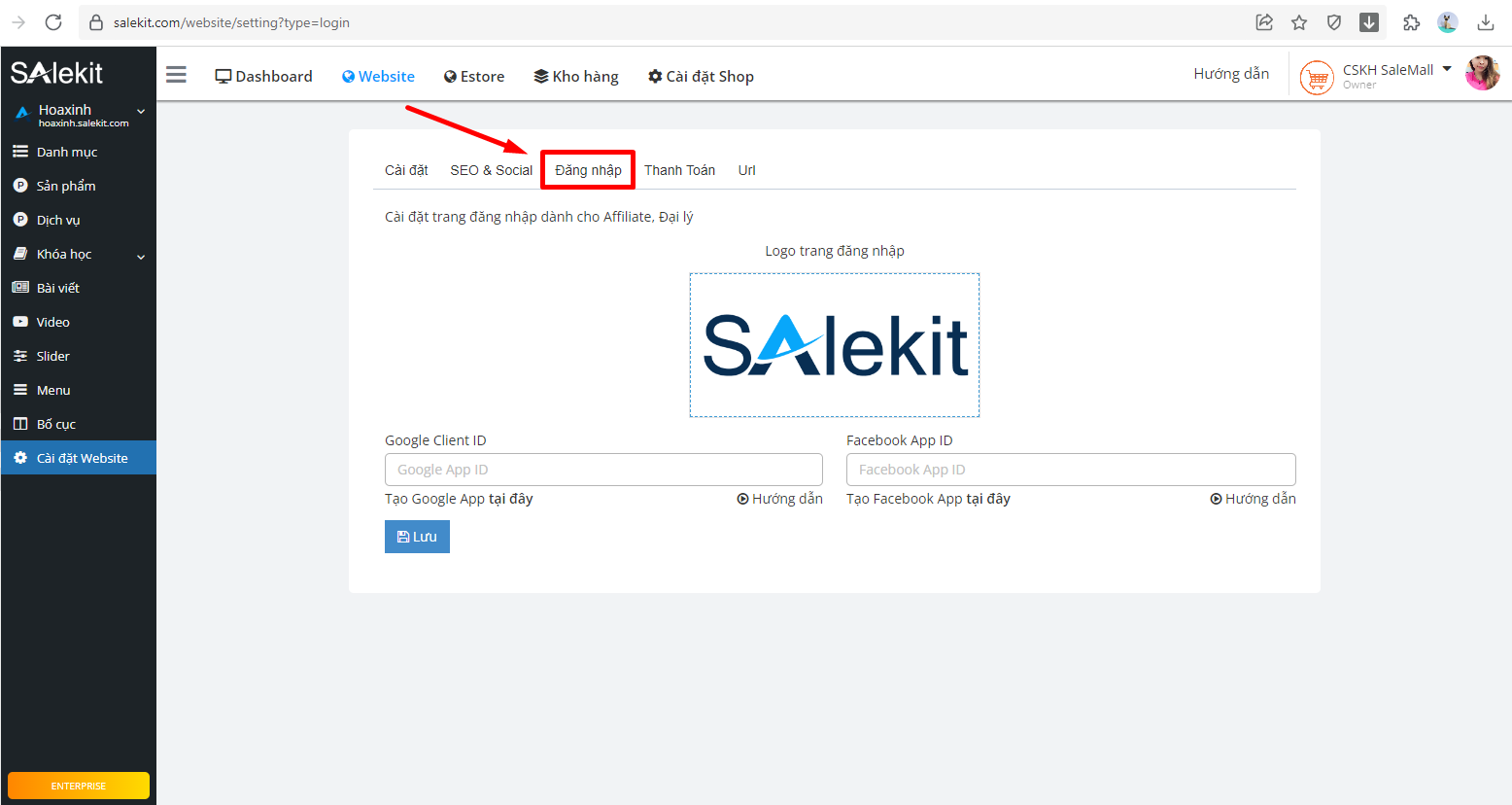
Task: Switch to the Url tab
Action: [746, 170]
